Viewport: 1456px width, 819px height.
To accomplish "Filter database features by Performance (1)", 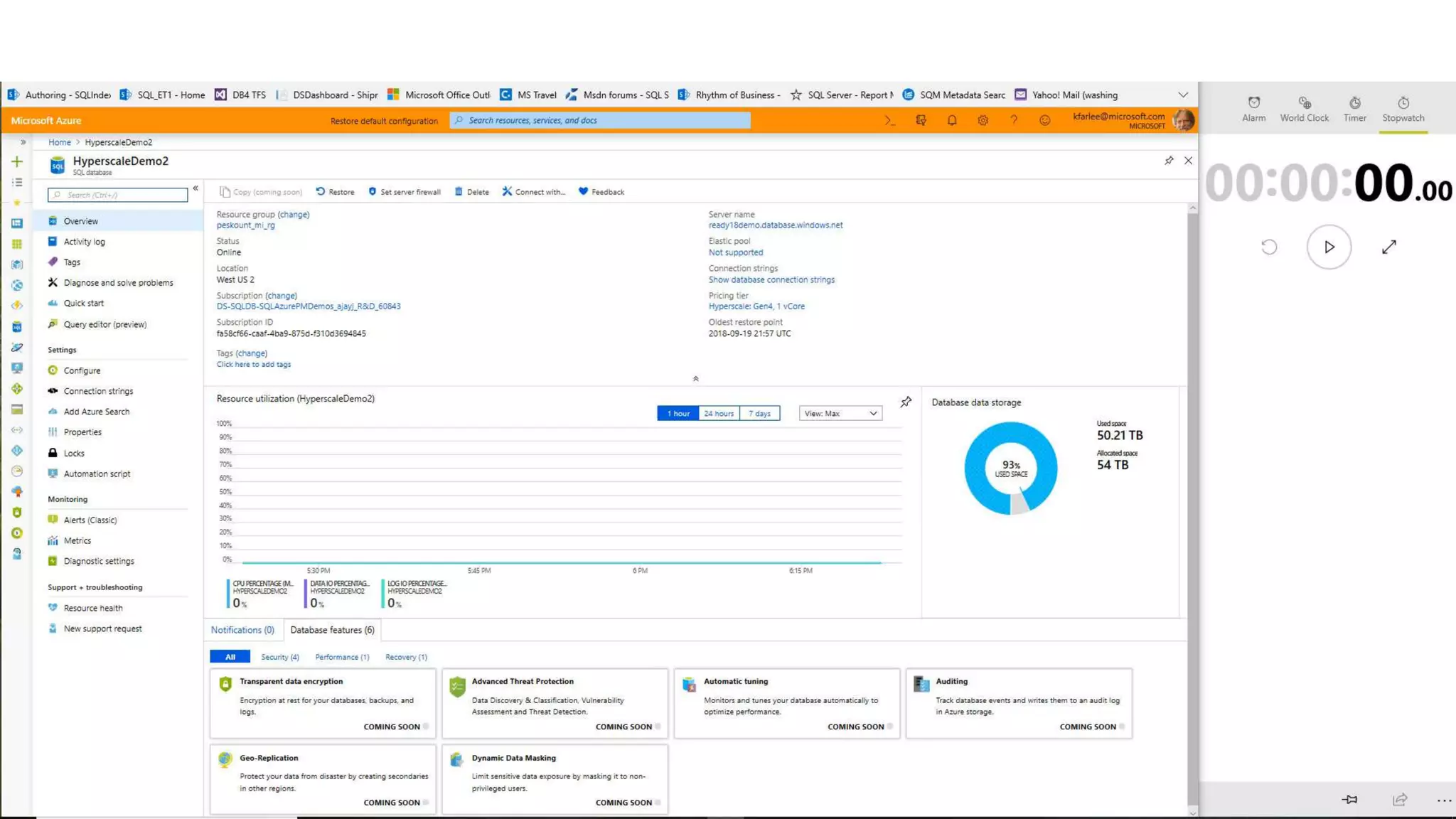I will pyautogui.click(x=342, y=657).
